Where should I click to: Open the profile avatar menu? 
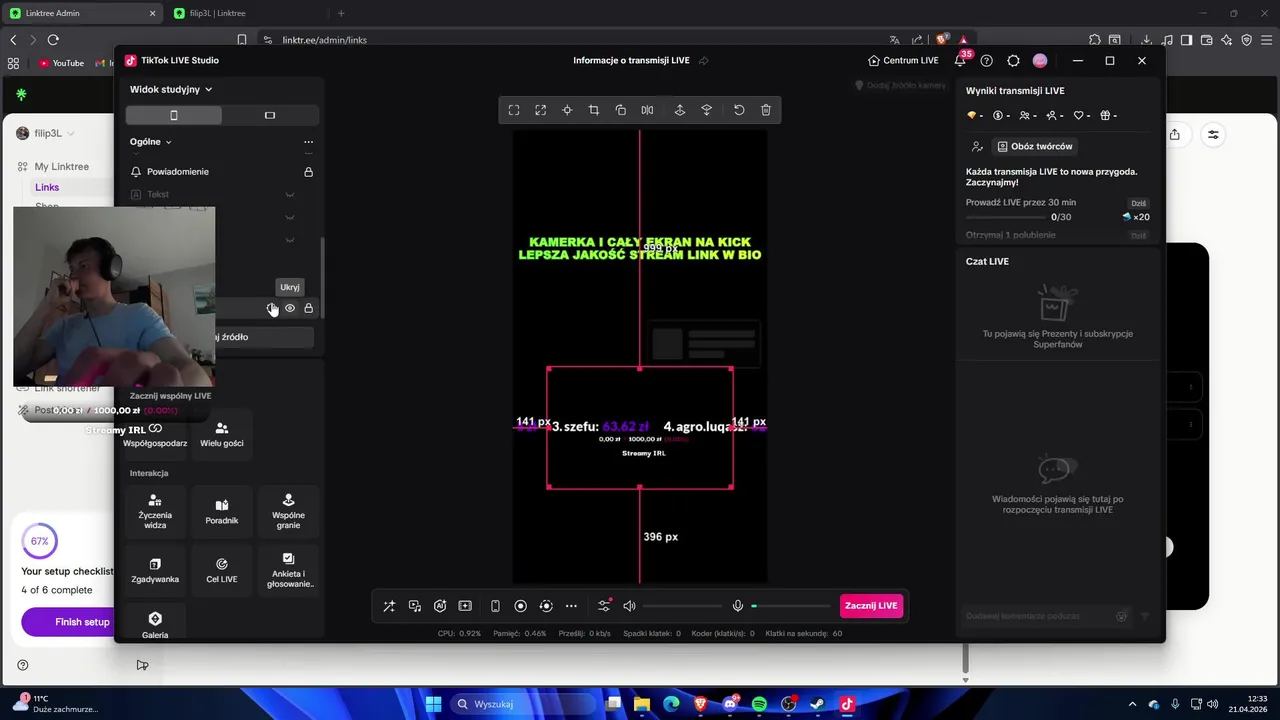coord(1040,60)
